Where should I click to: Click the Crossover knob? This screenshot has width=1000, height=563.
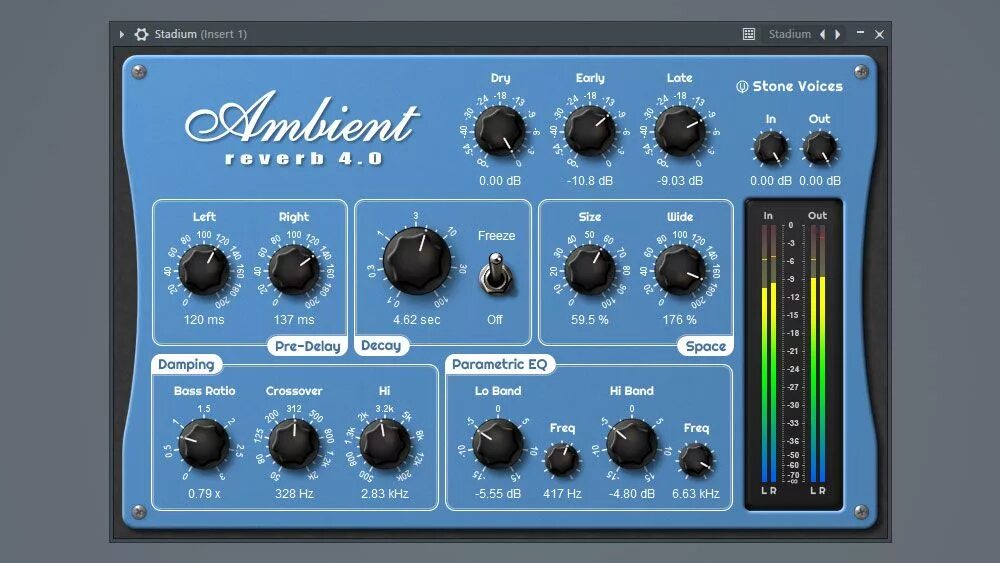(293, 444)
